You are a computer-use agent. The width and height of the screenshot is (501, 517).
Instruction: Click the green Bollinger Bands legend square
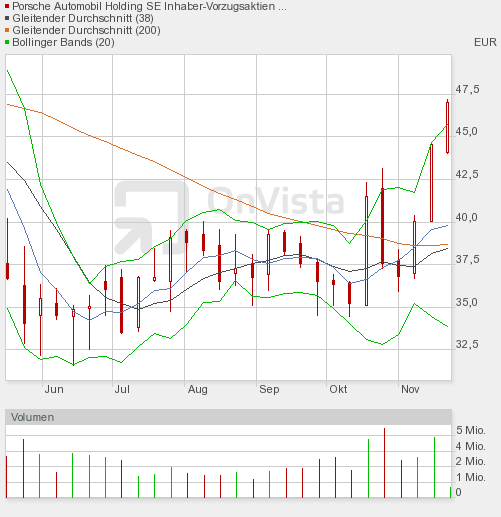tap(7, 42)
